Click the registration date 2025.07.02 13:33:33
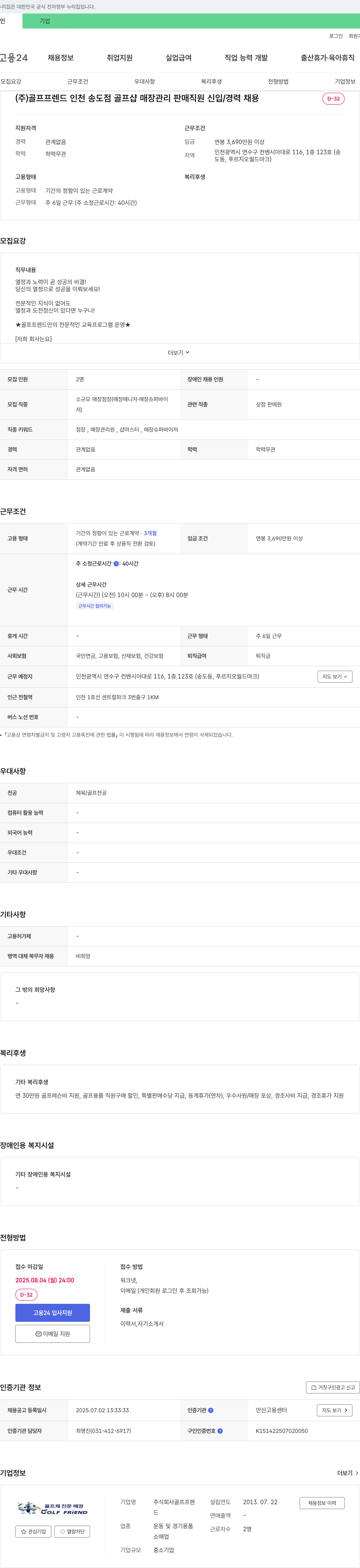Screen dimensions: 360x1568 [102, 1410]
